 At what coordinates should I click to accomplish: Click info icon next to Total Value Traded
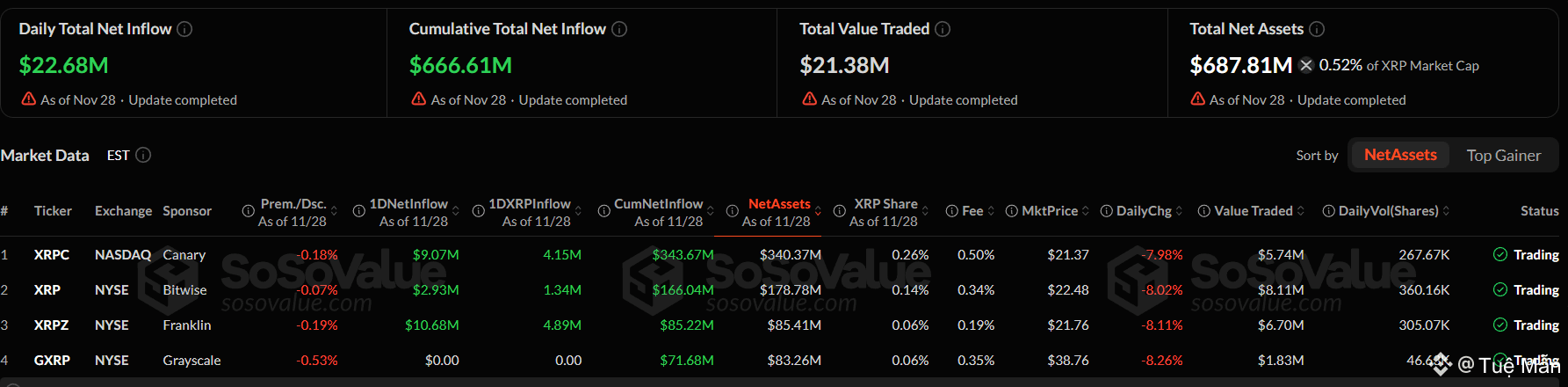tap(943, 29)
